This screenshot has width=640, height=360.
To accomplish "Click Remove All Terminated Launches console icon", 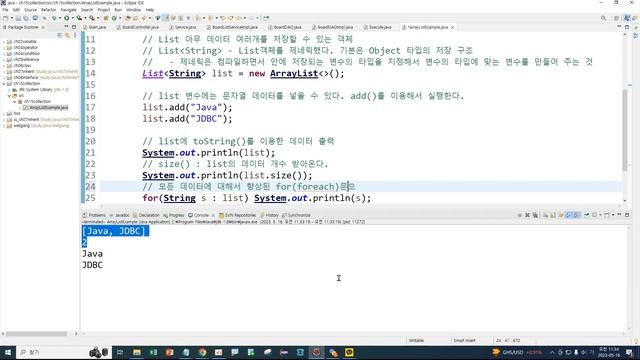I will (535, 215).
